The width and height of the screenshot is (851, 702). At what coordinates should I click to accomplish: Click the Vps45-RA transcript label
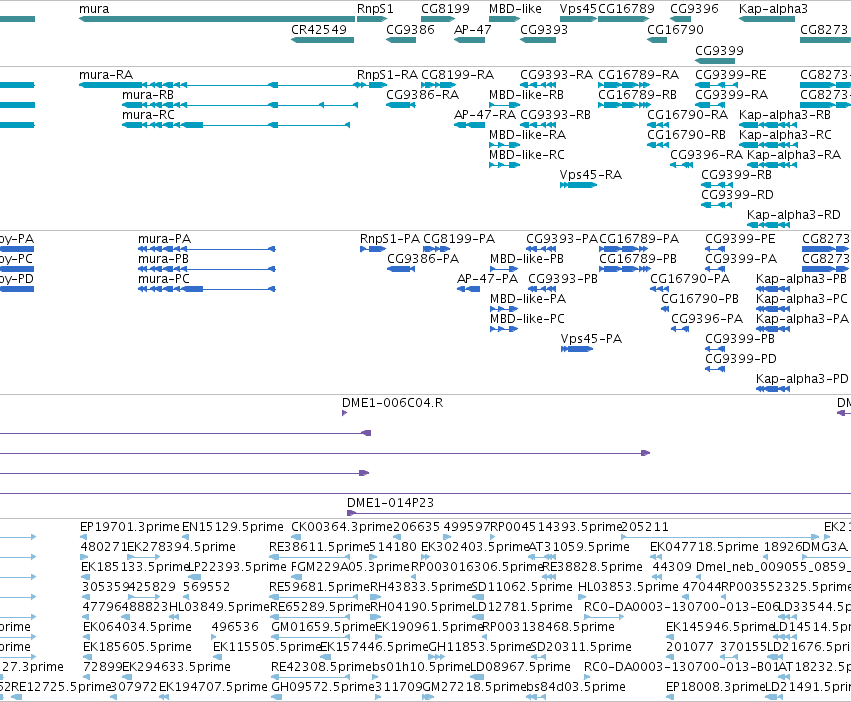(590, 175)
